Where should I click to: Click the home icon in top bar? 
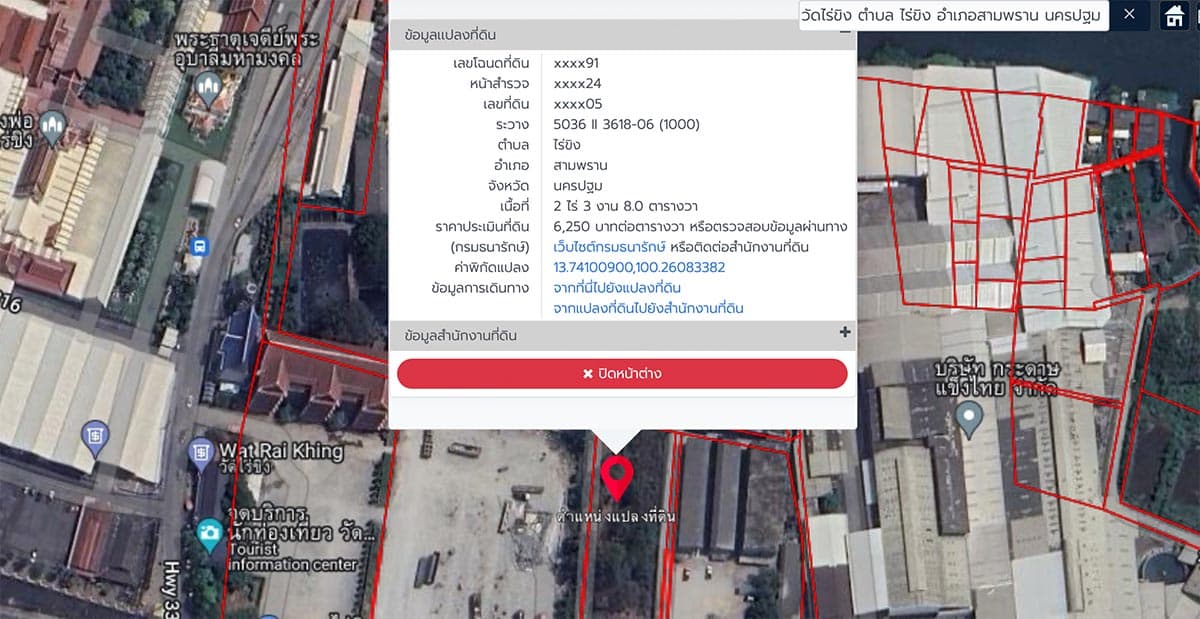[x=1174, y=15]
